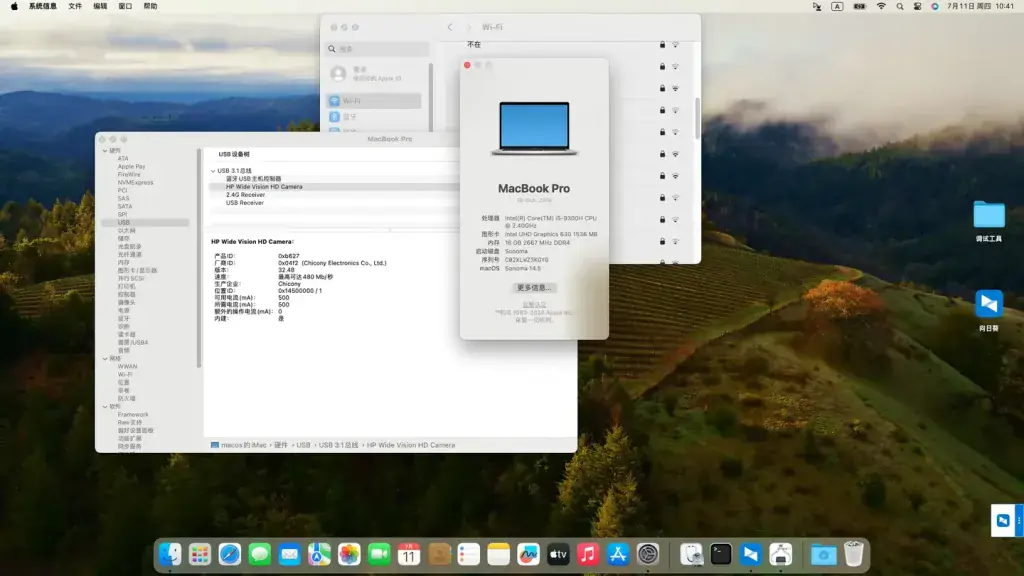Click System Information sidebar scrollbar
The image size is (1024, 576).
199,258
